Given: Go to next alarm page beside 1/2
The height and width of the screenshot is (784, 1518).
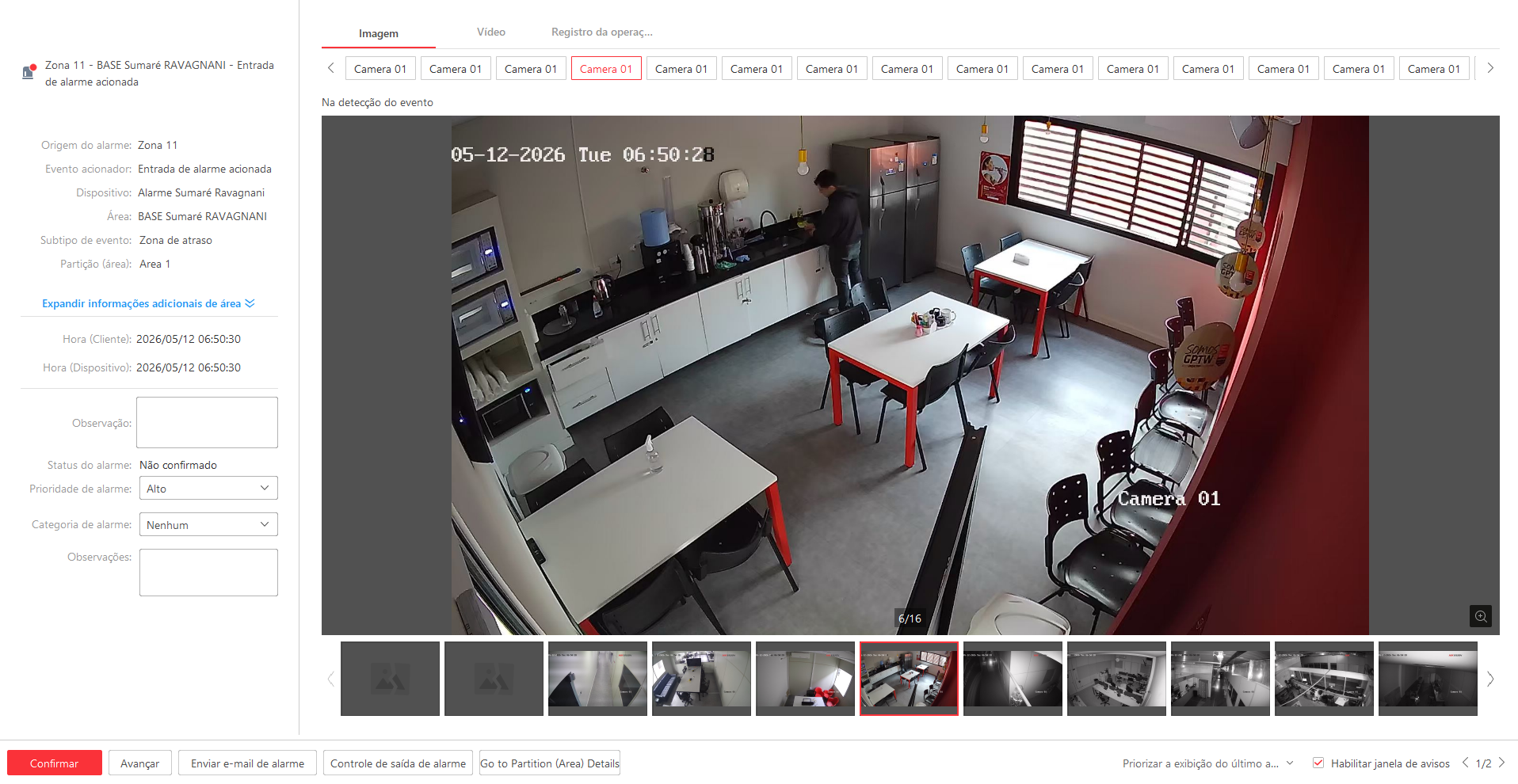Looking at the screenshot, I should 1501,763.
